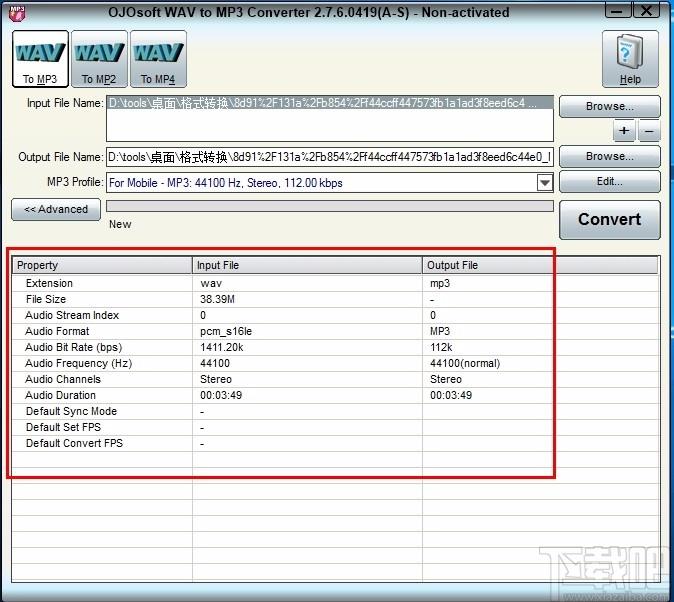
Task: Select the Default Set FPS row
Action: [336, 427]
